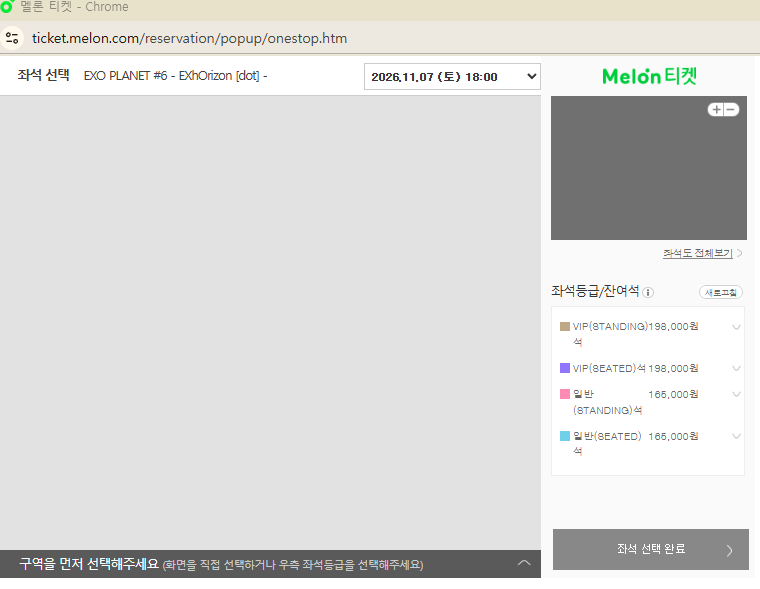Click the URL ticket.melon.com address field
Screen dimensions: 760x589
click(190, 38)
